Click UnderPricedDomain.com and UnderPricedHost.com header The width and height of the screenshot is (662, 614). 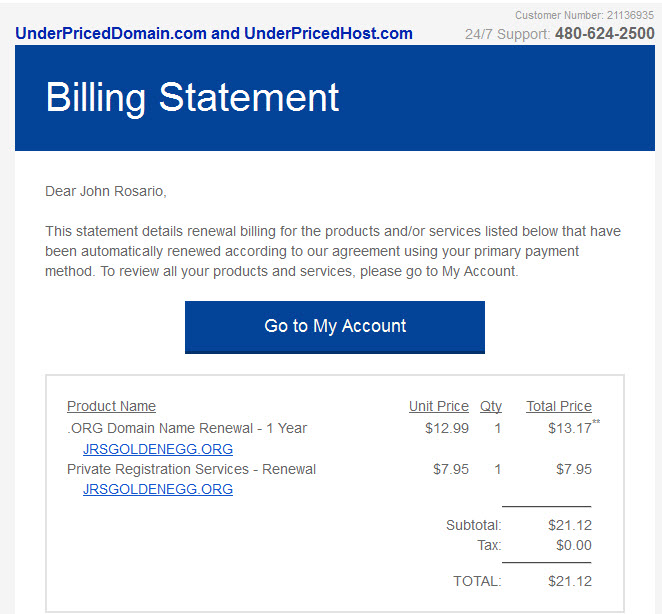click(x=214, y=33)
